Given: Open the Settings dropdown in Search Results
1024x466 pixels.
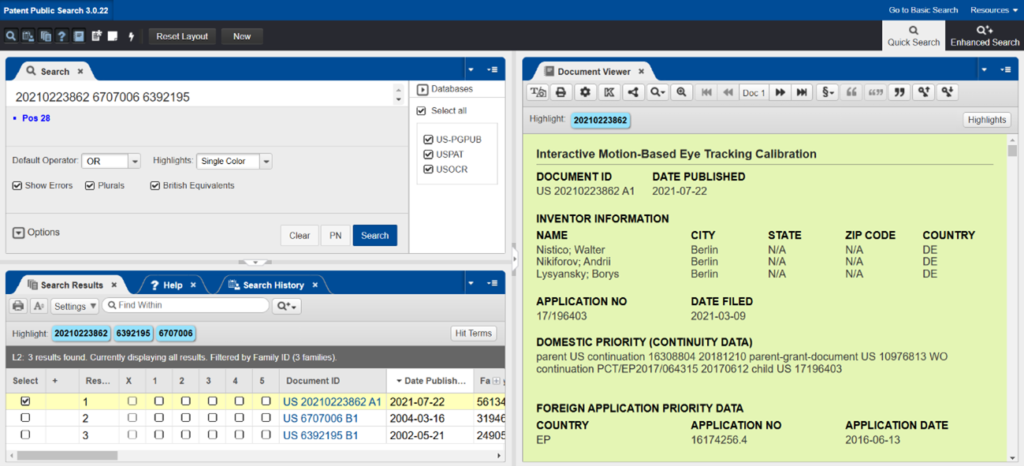Looking at the screenshot, I should click(75, 305).
